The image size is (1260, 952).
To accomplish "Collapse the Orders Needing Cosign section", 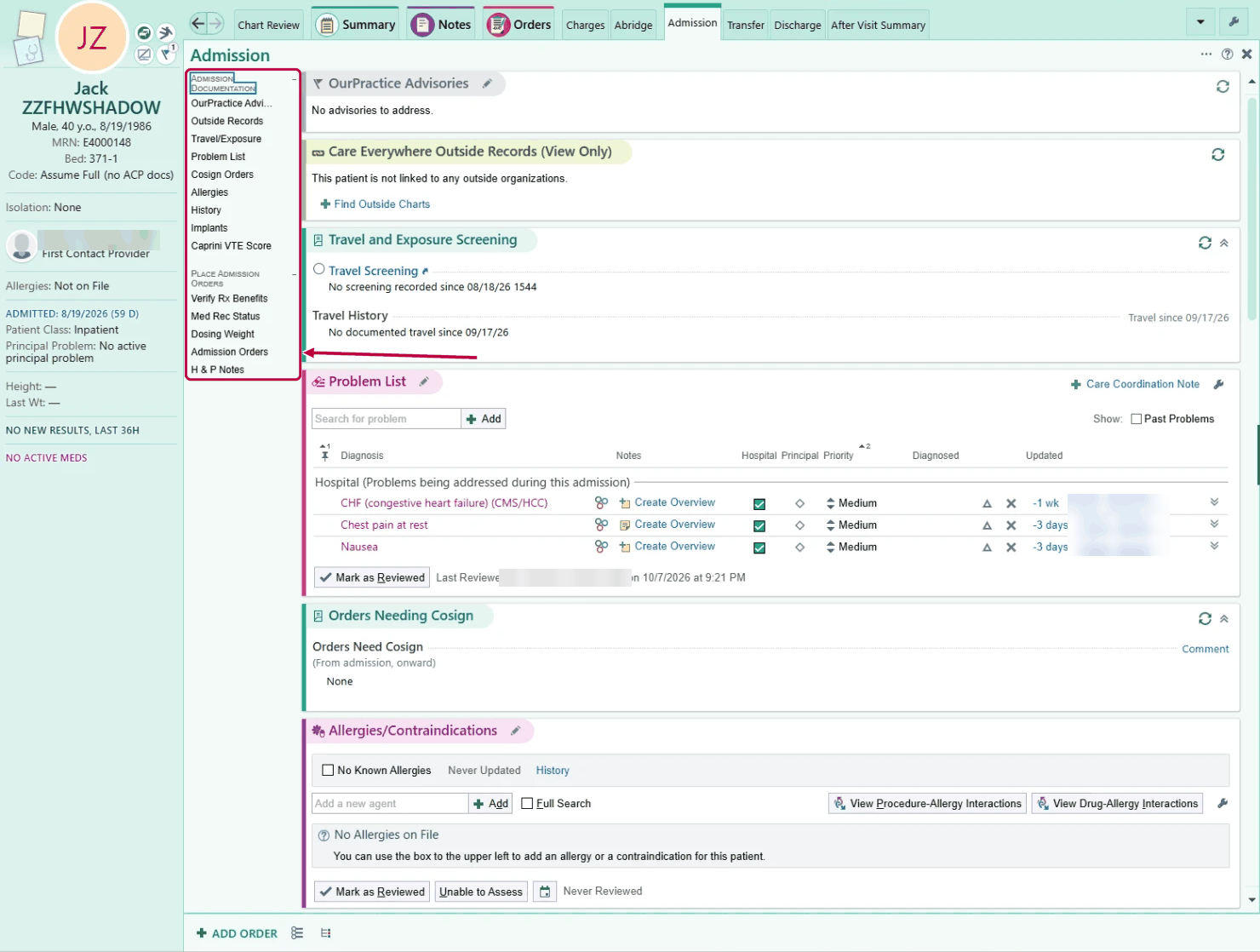I will coord(1224,618).
